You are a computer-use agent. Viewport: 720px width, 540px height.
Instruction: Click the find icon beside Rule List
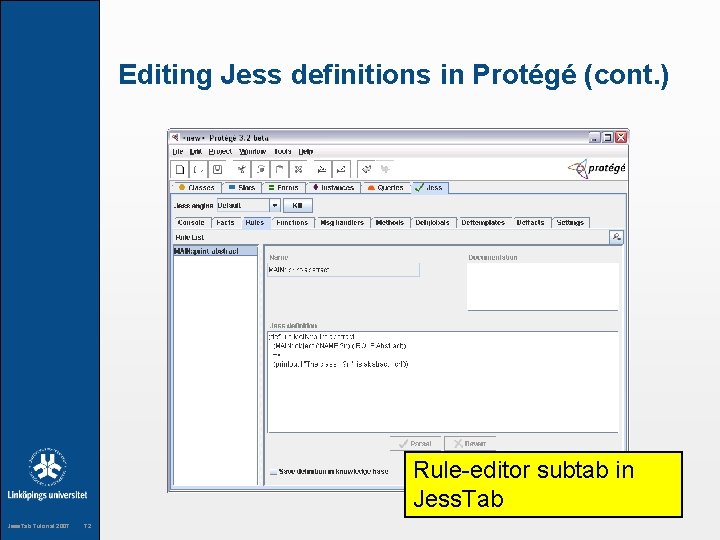coord(616,237)
